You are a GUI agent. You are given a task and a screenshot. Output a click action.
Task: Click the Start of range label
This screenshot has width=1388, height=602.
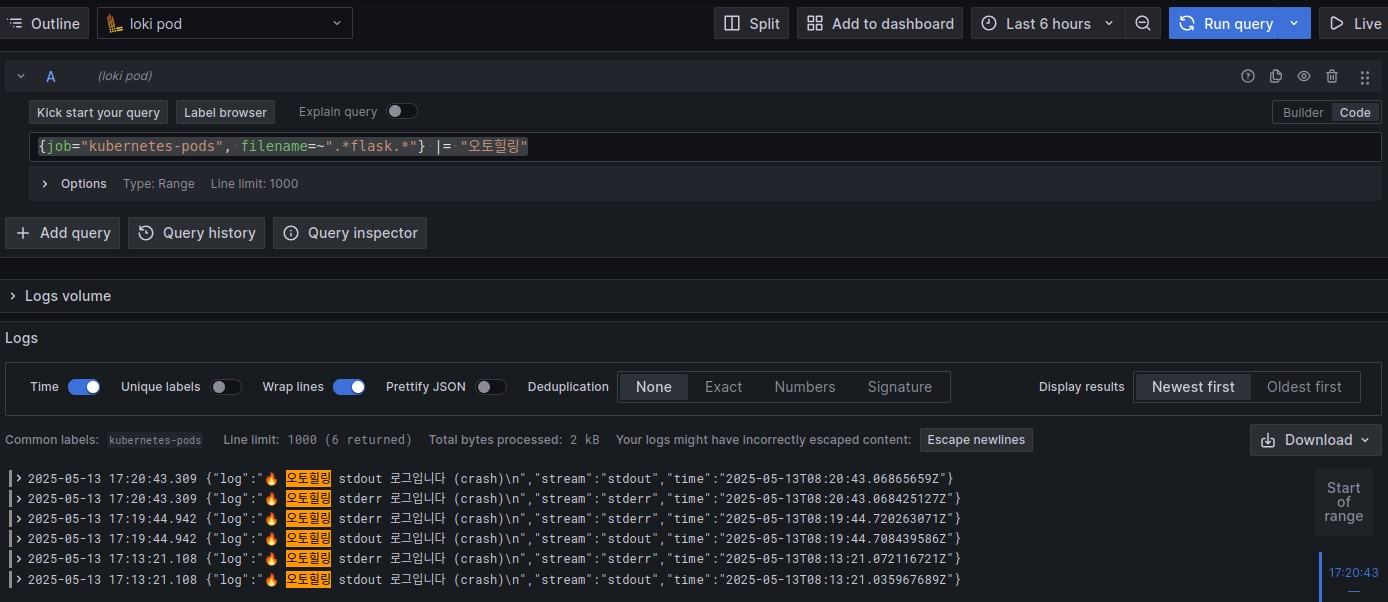coord(1344,502)
